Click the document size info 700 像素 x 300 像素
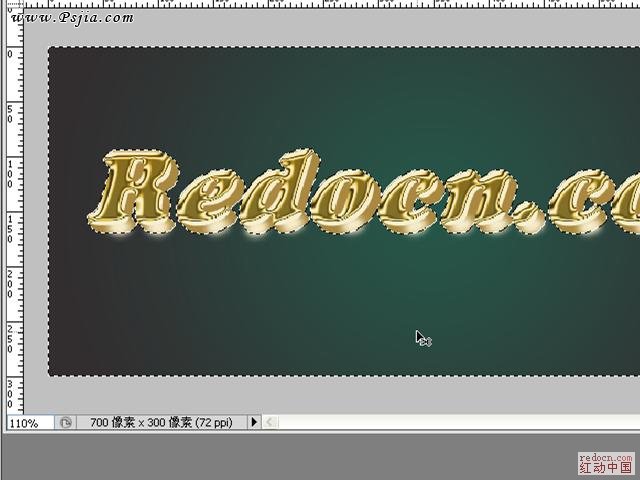 pos(161,422)
